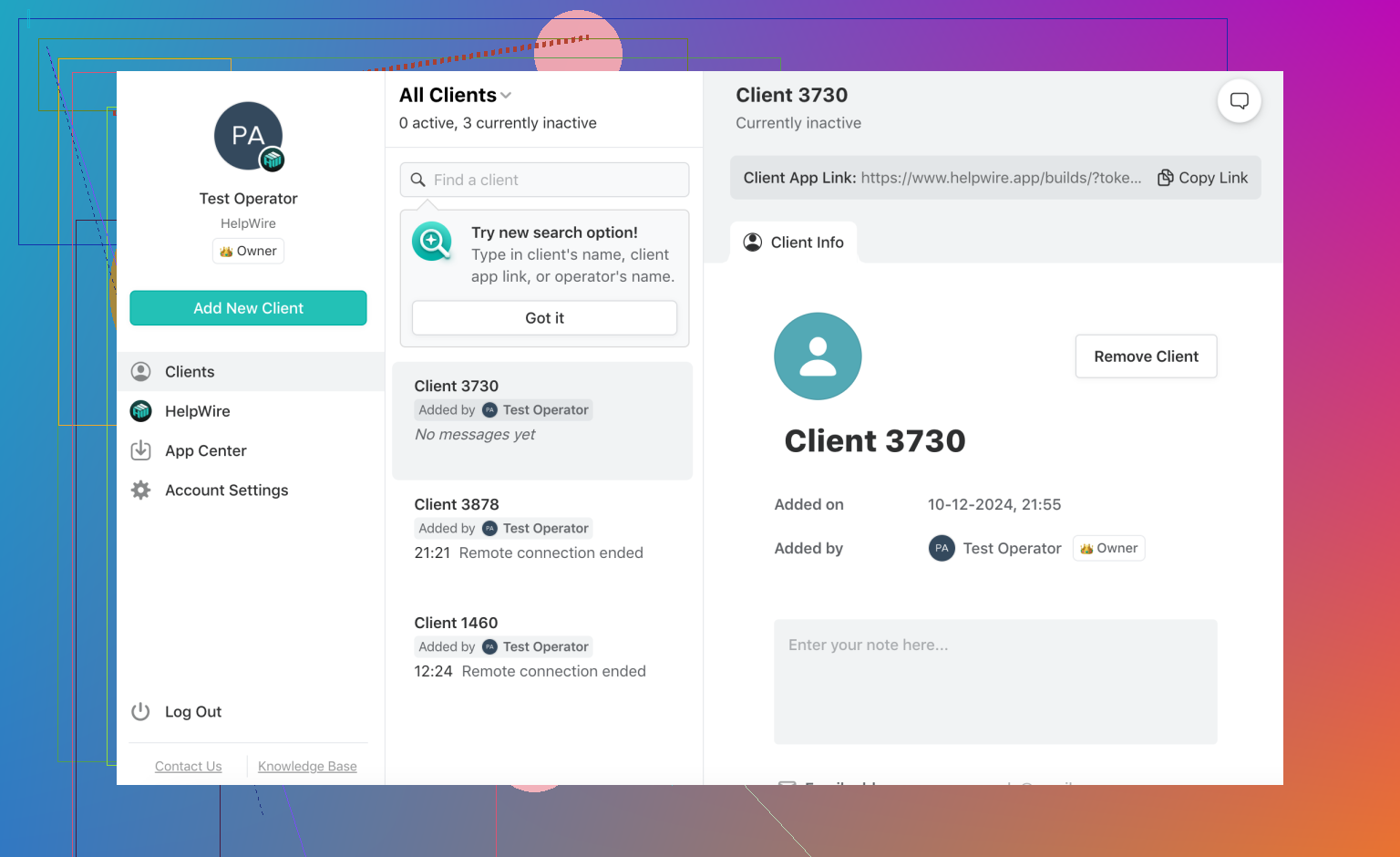Image resolution: width=1400 pixels, height=857 pixels.
Task: Click the note text area
Action: pyautogui.click(x=995, y=682)
